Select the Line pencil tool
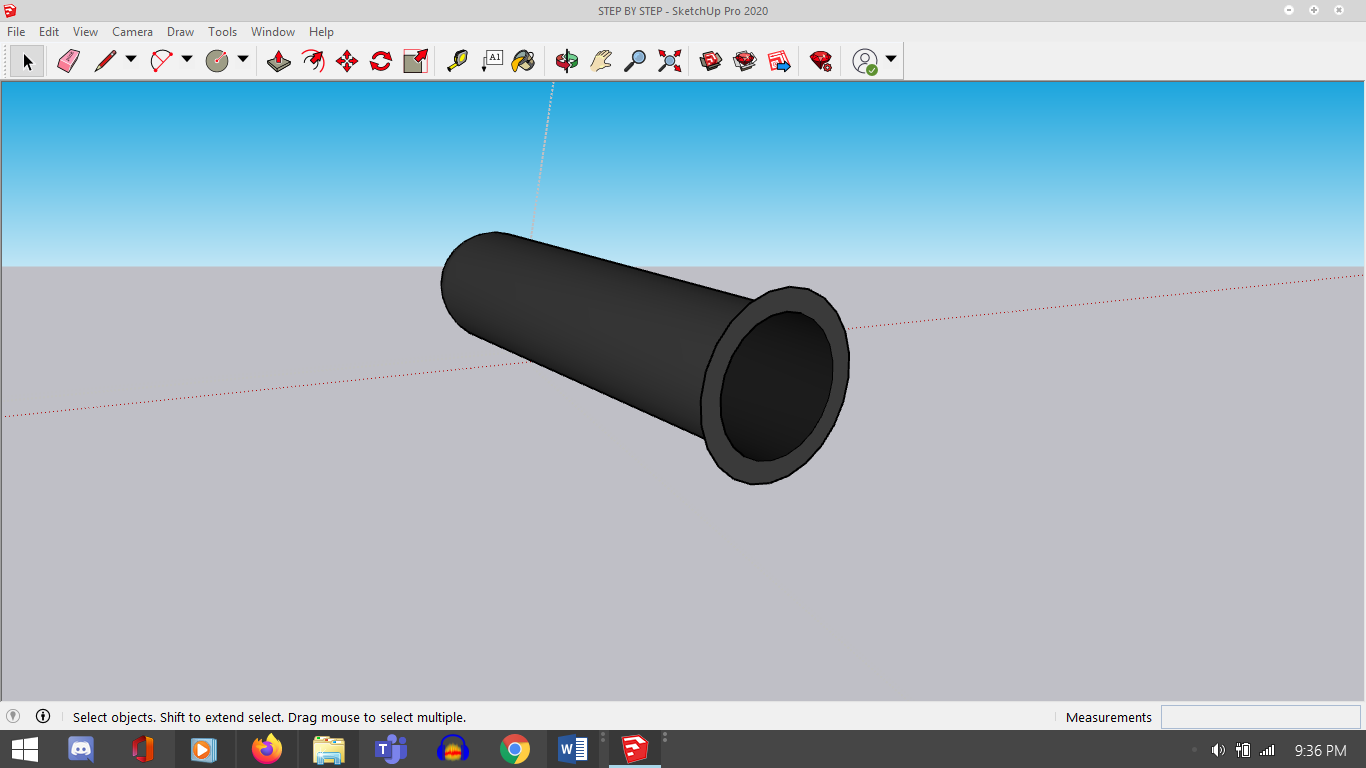Image resolution: width=1366 pixels, height=768 pixels. tap(105, 61)
